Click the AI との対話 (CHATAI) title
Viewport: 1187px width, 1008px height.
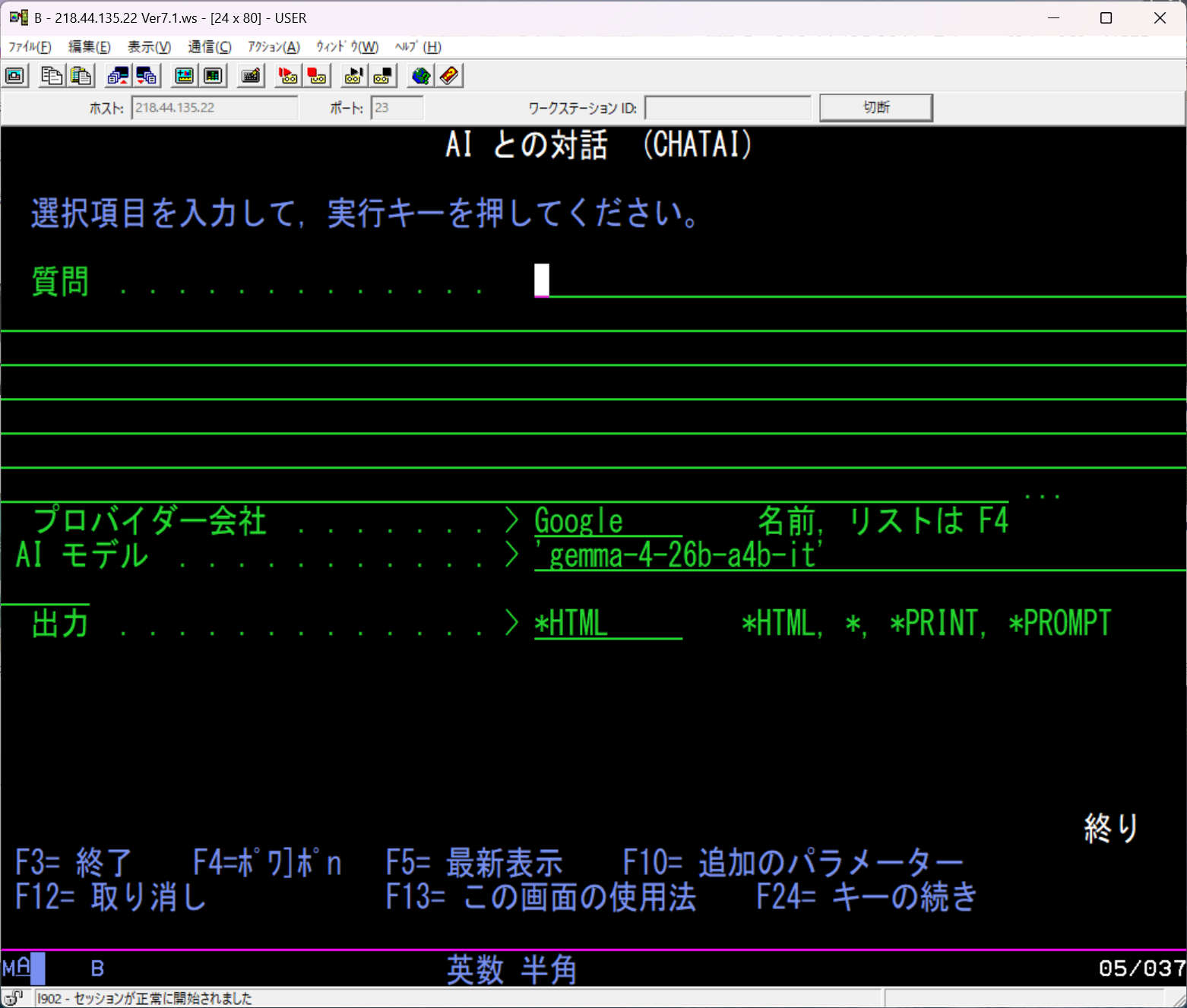point(599,144)
